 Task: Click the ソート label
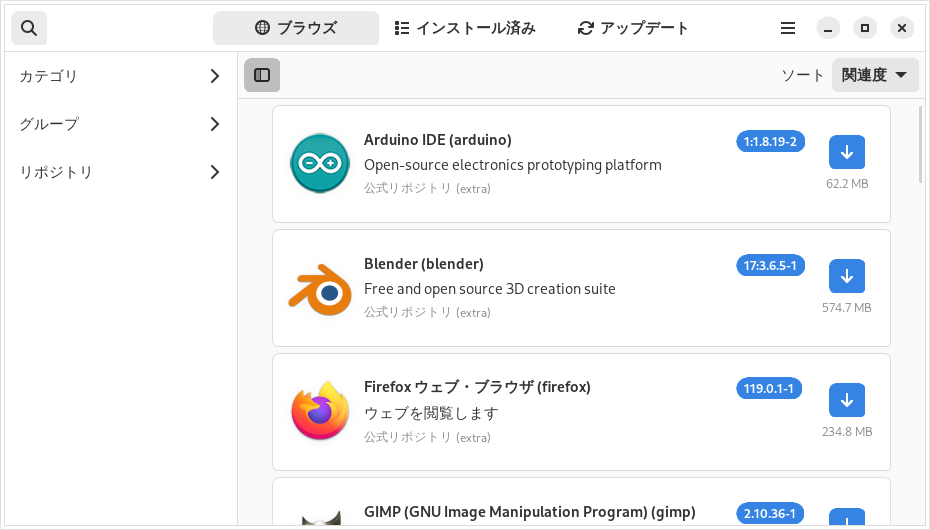803,75
